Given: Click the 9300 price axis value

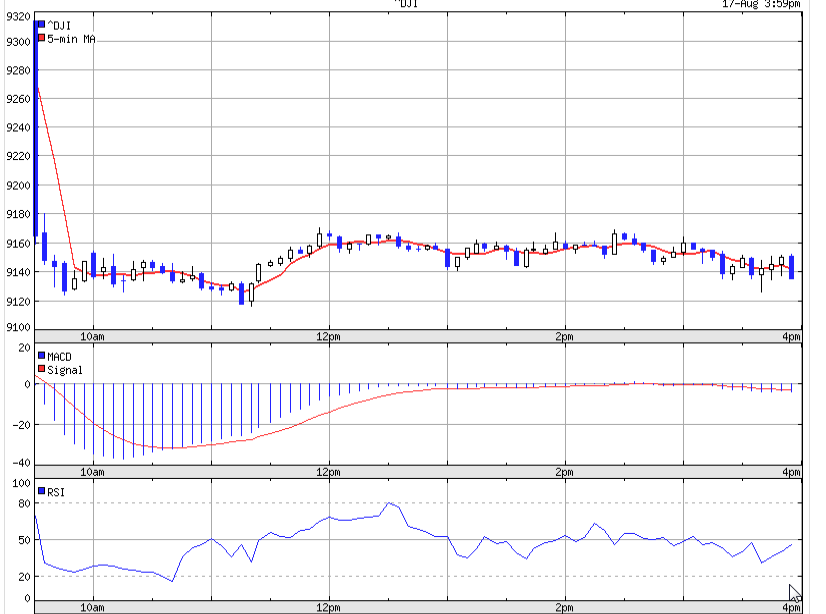Looking at the screenshot, I should (x=18, y=42).
